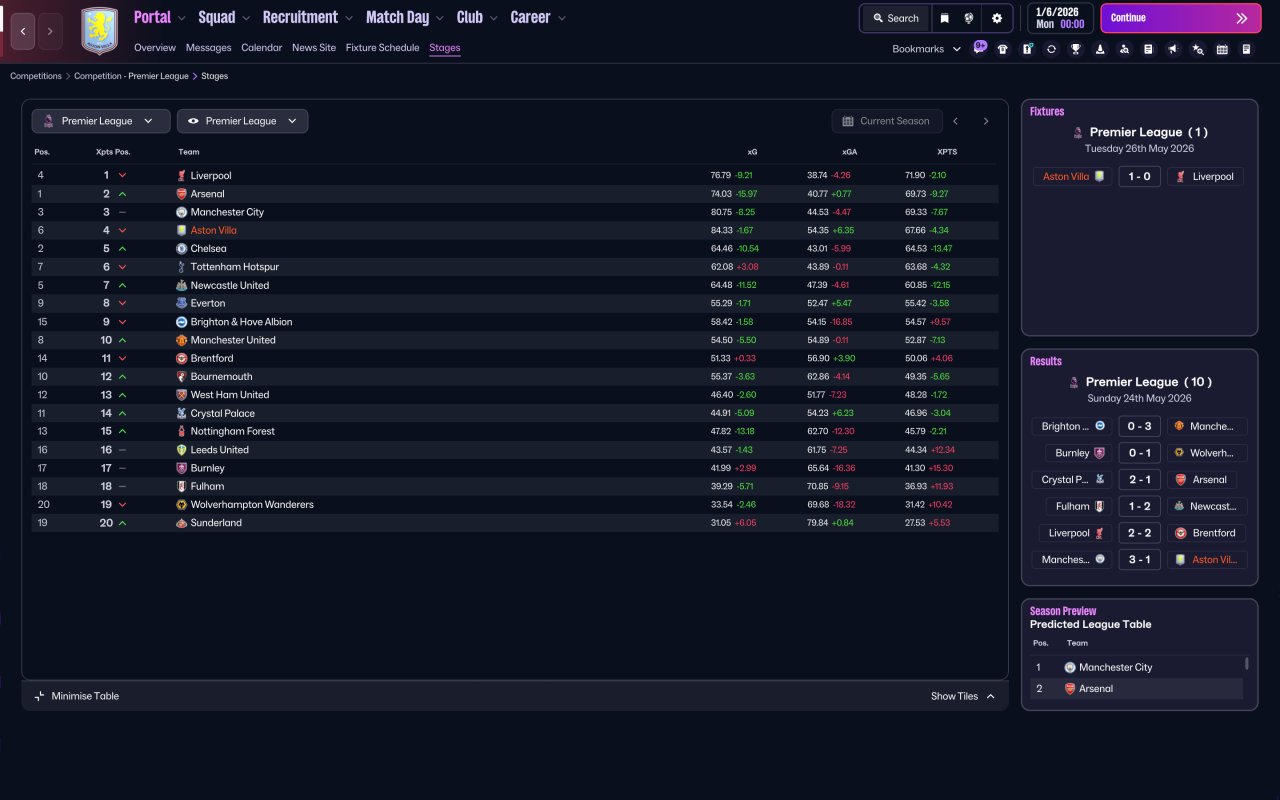Click the shirt icon in the bookmarks bar
Viewport: 1280px width, 800px height.
point(1003,49)
